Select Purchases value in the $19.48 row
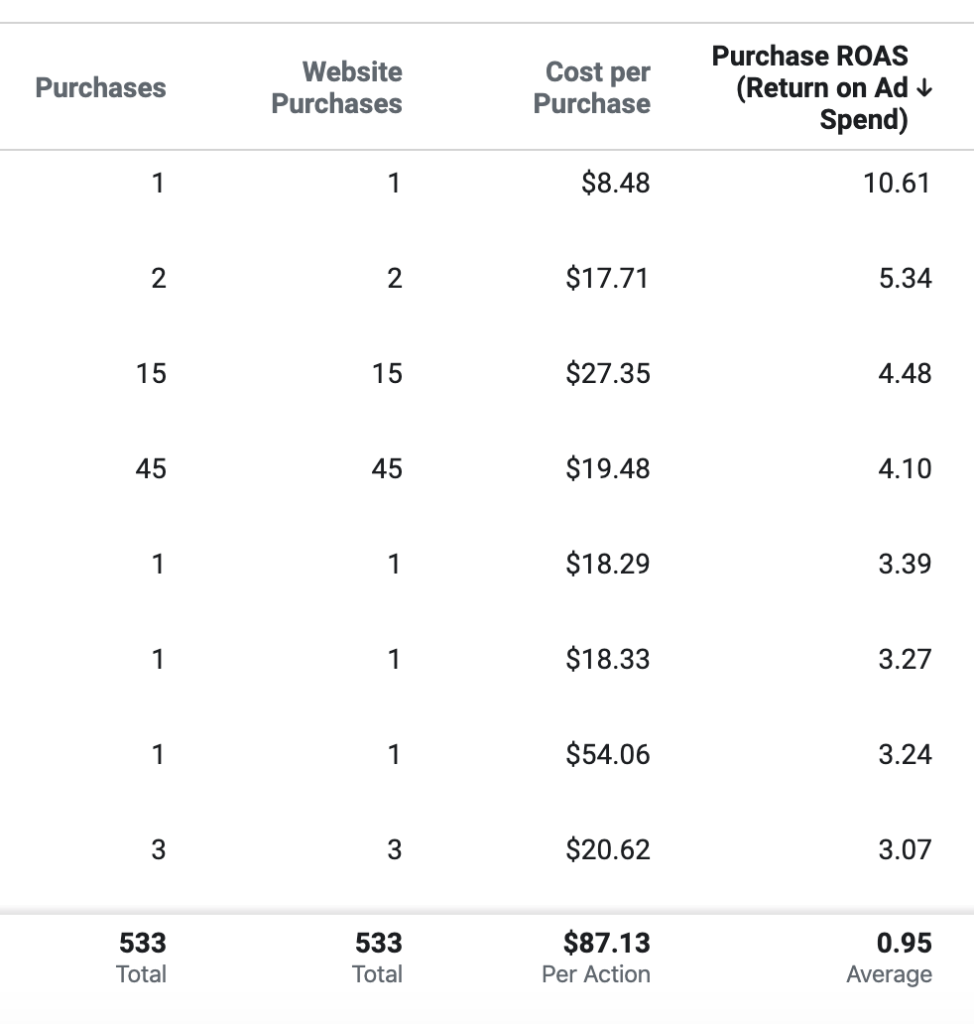 151,469
